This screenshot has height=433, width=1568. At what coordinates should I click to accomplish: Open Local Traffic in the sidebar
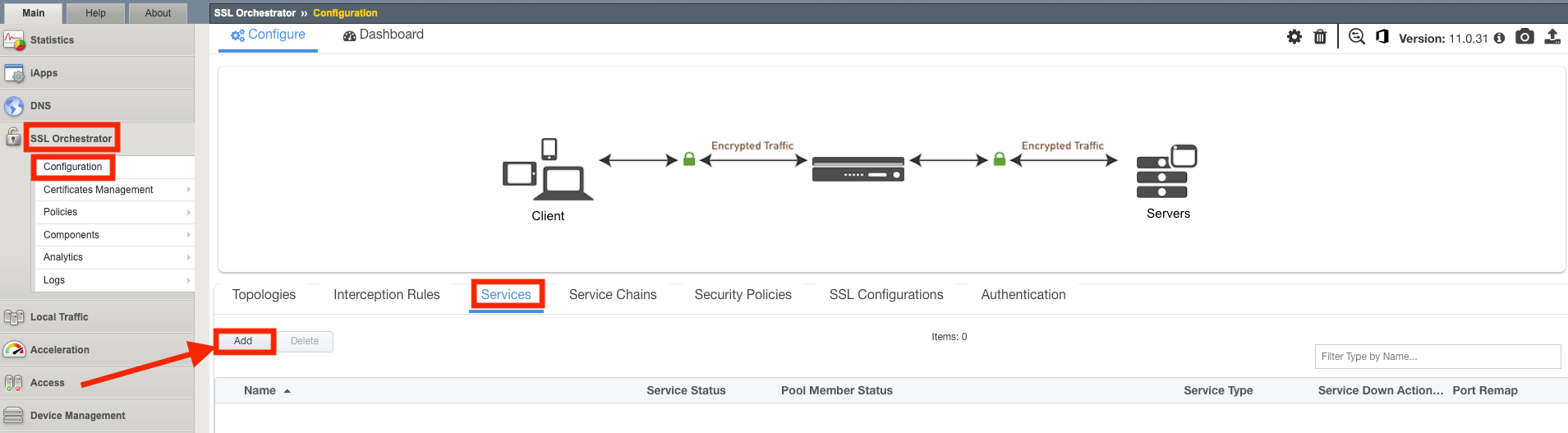coord(59,317)
